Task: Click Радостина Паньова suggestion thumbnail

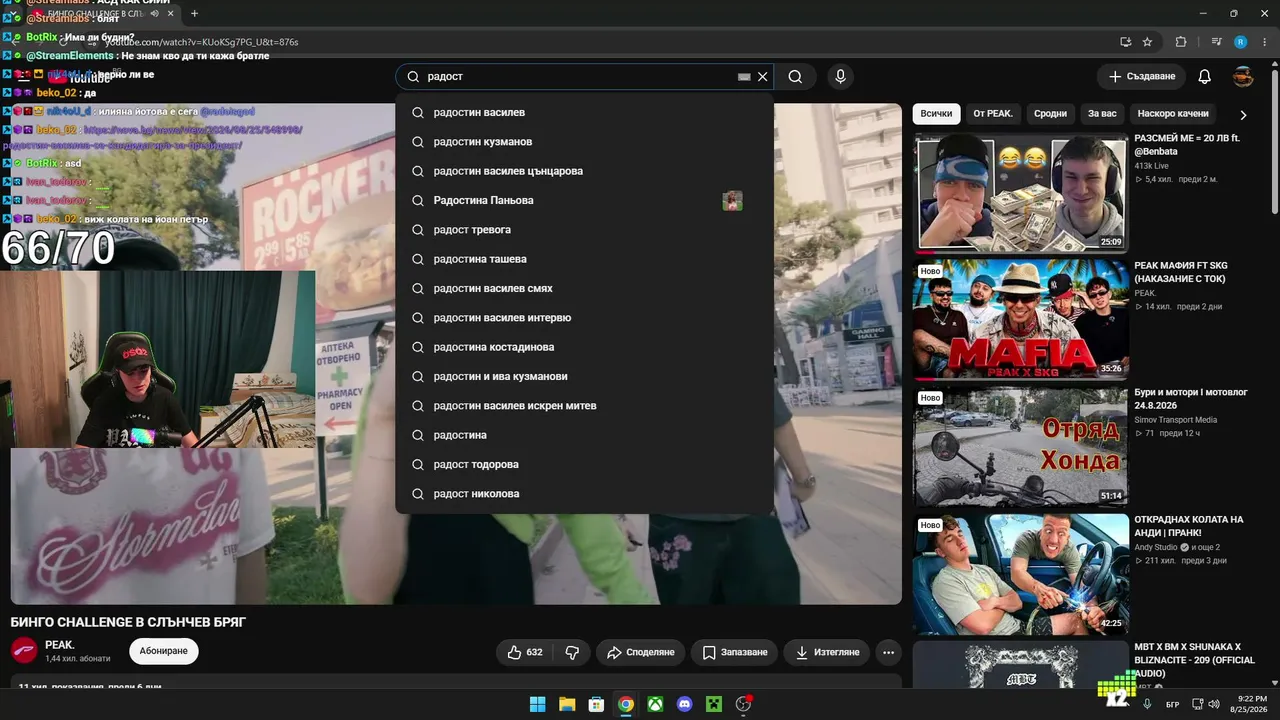Action: [x=733, y=201]
